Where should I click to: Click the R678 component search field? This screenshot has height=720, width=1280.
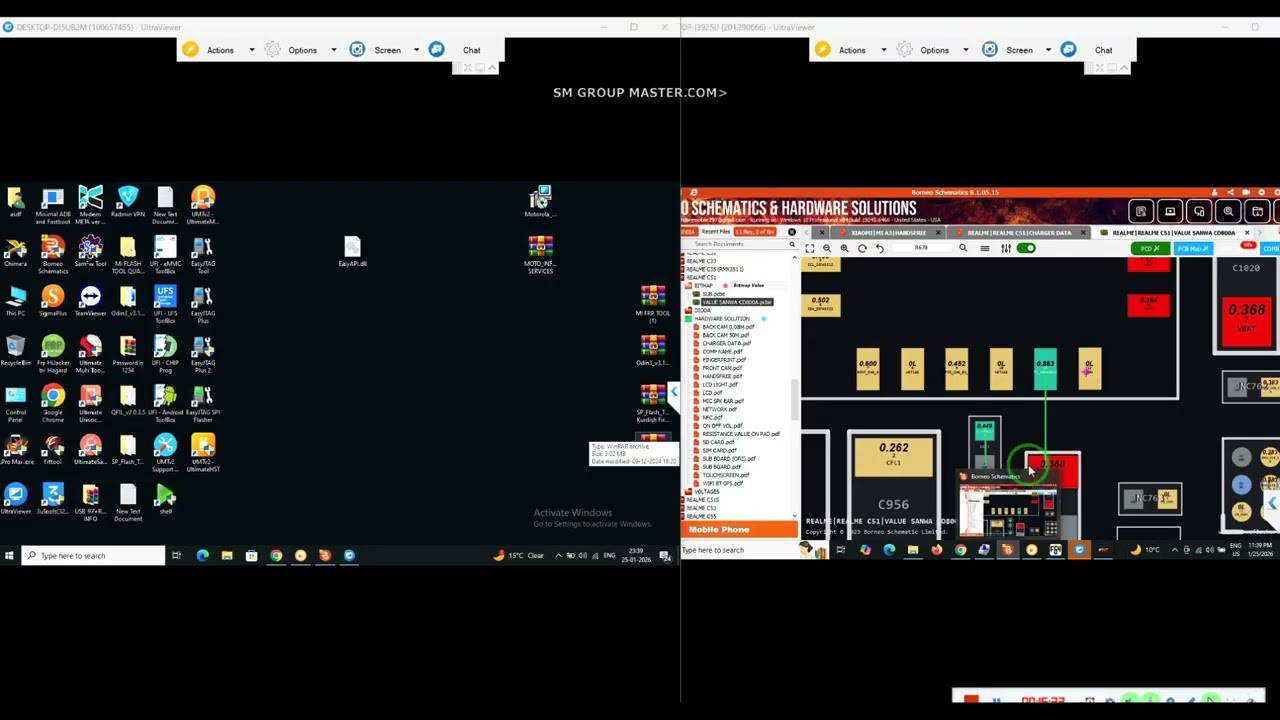click(921, 248)
